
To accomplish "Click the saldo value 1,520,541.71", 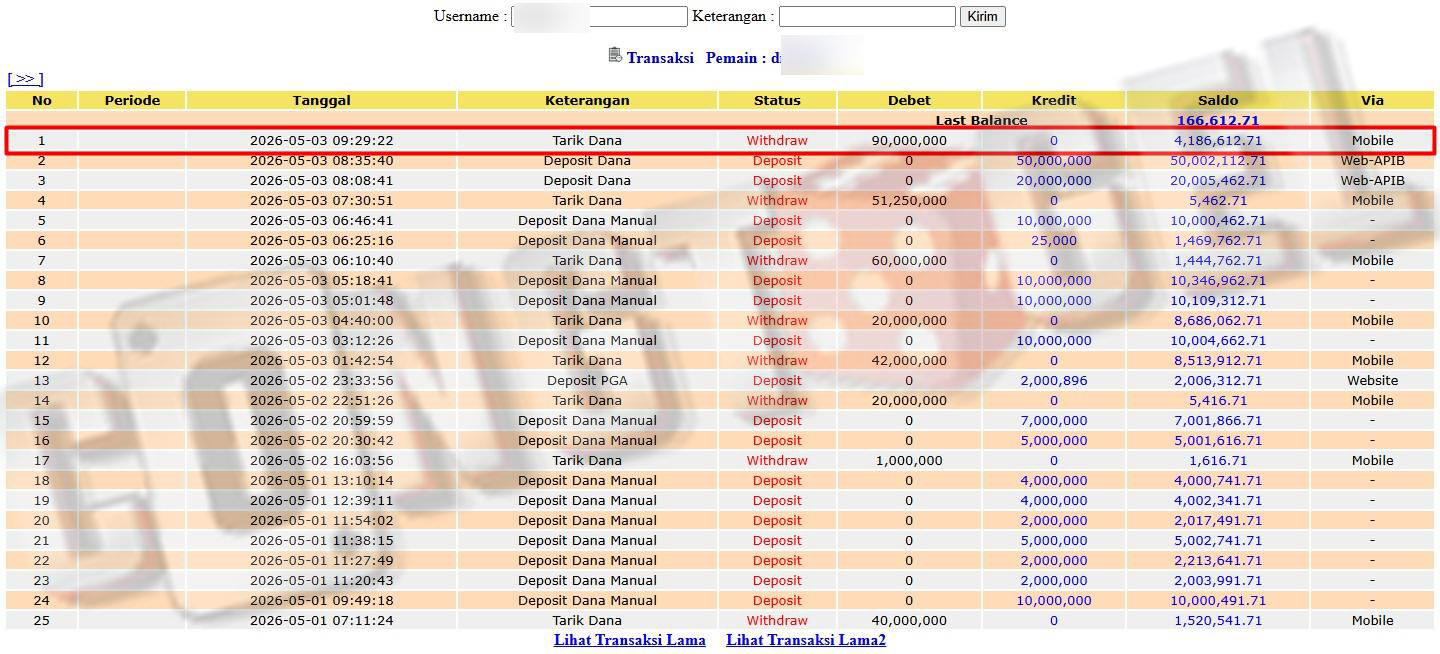I will coord(1218,620).
